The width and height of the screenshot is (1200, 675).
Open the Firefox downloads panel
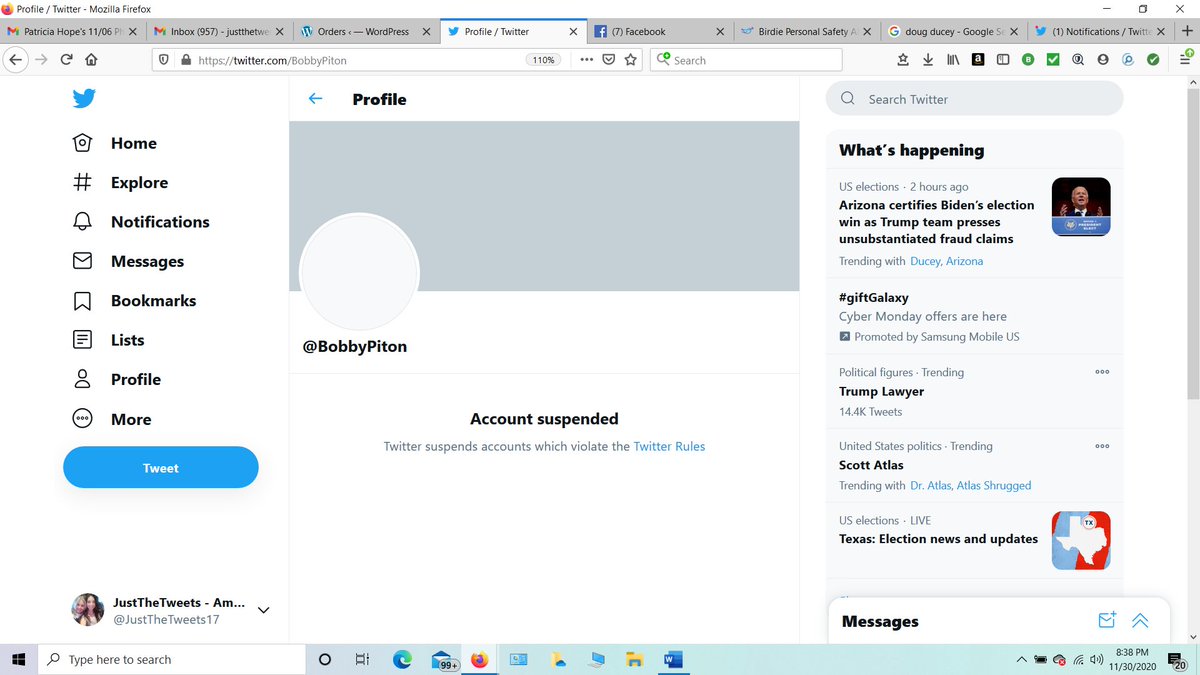tap(928, 60)
